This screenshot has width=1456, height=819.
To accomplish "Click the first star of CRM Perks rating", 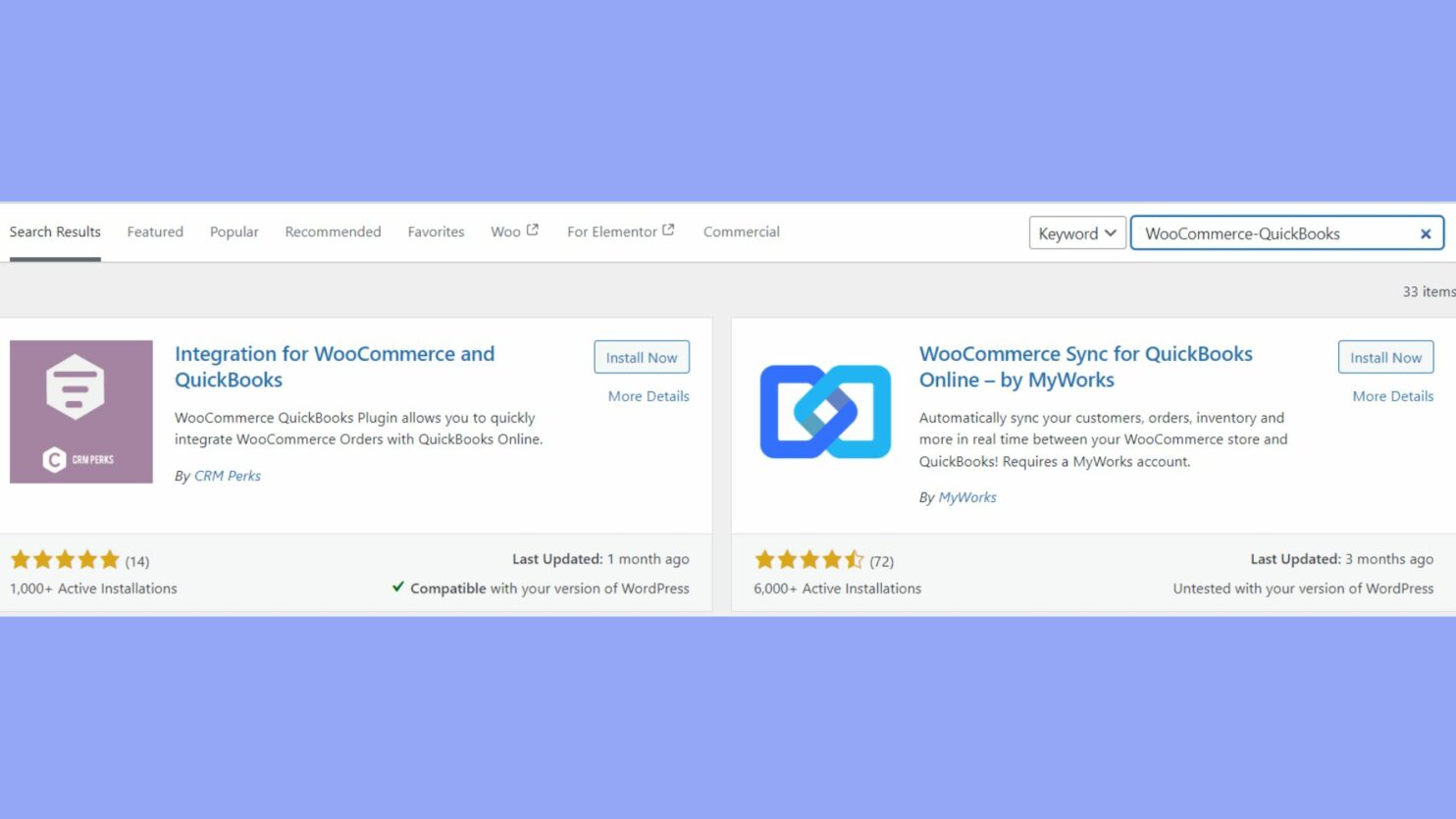I will click(x=22, y=559).
